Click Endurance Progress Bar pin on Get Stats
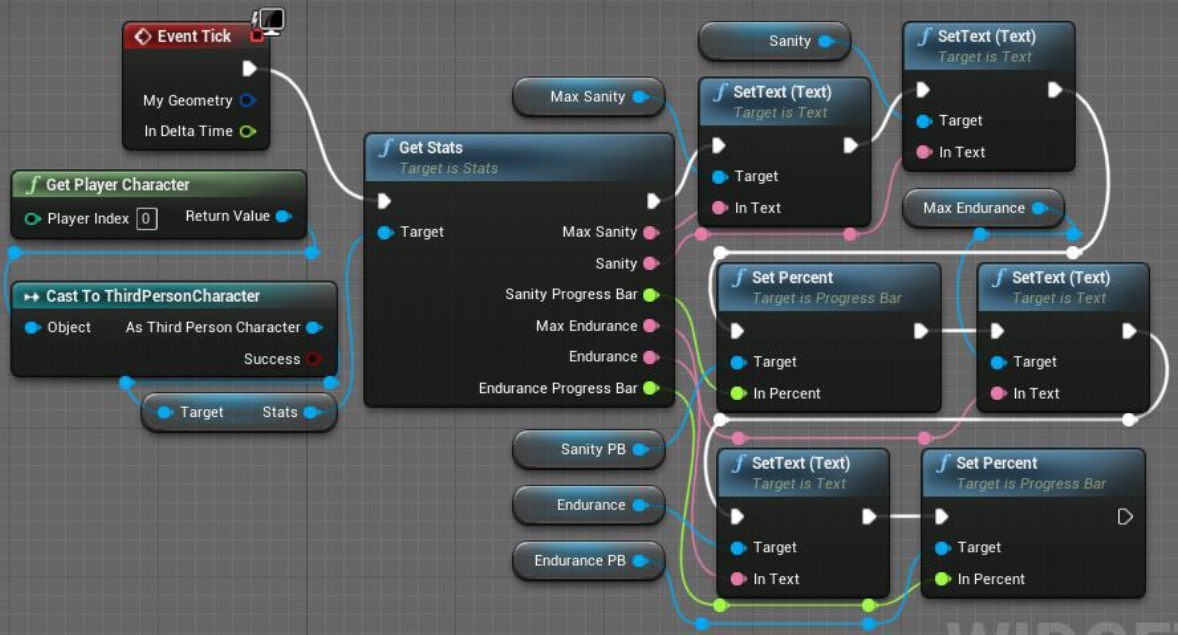Screen dimensions: 1178x635 651,388
